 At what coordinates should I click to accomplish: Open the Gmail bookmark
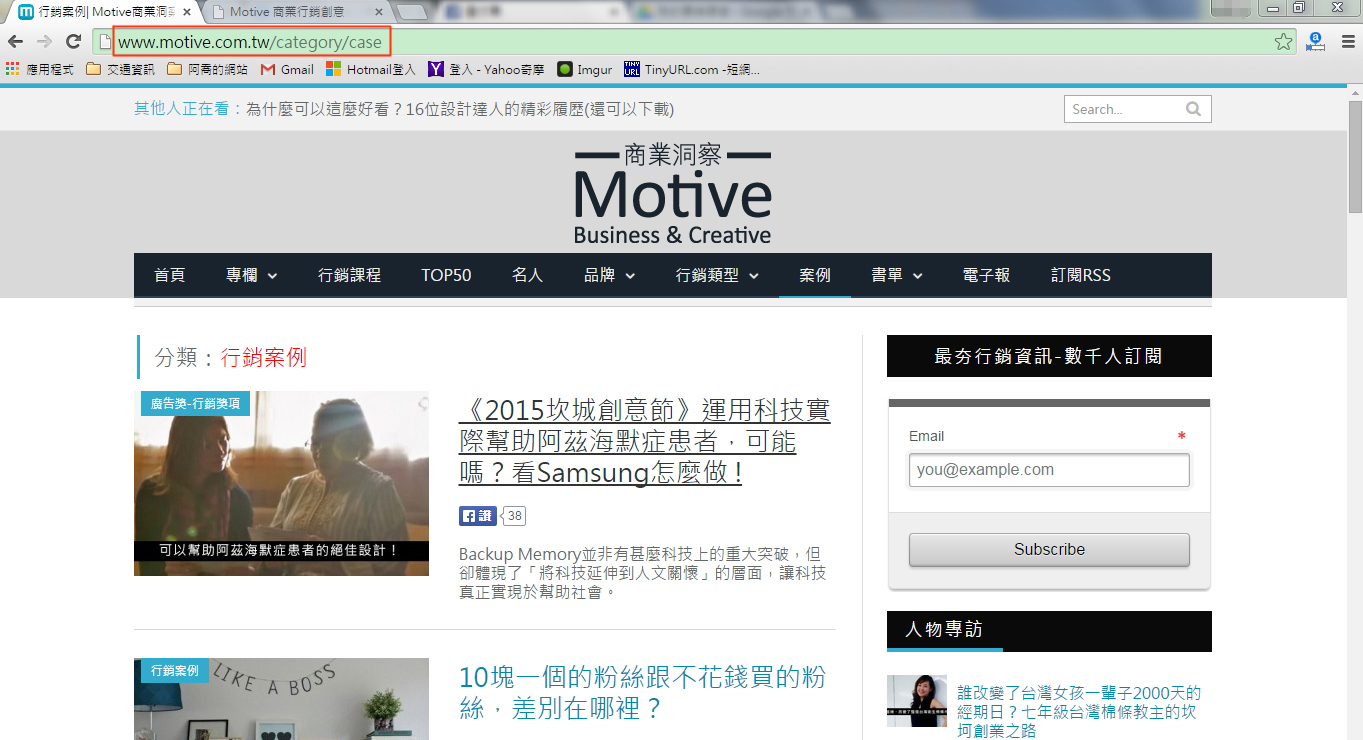click(287, 69)
